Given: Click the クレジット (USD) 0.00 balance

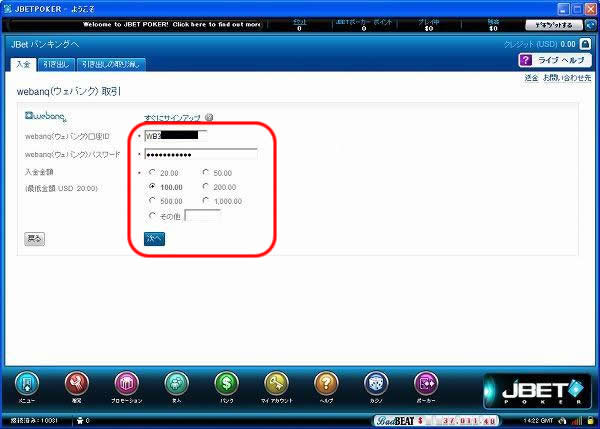Looking at the screenshot, I should (x=540, y=44).
